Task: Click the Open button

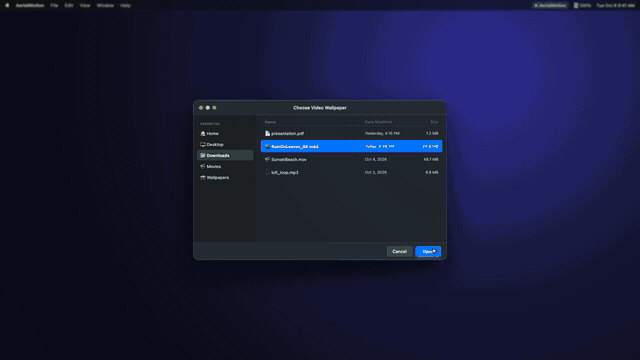Action: point(428,251)
